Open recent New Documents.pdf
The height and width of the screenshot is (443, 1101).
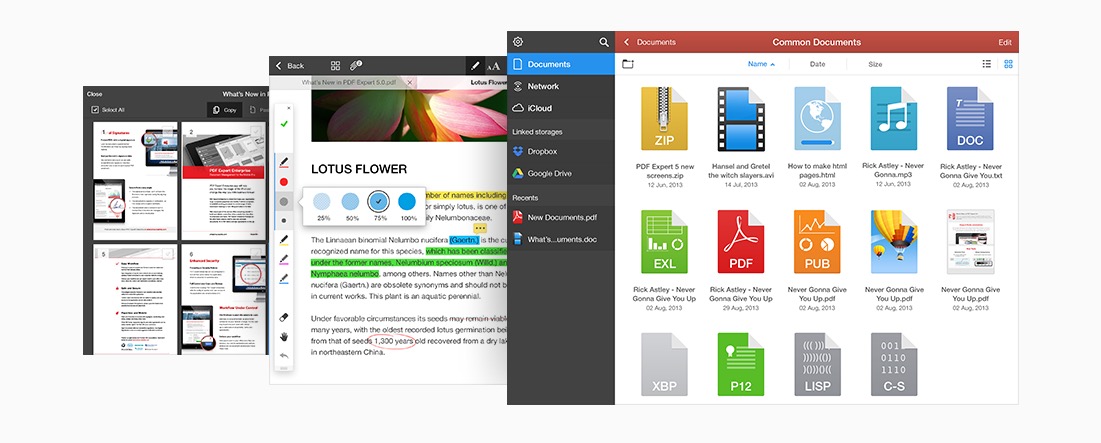click(x=561, y=218)
